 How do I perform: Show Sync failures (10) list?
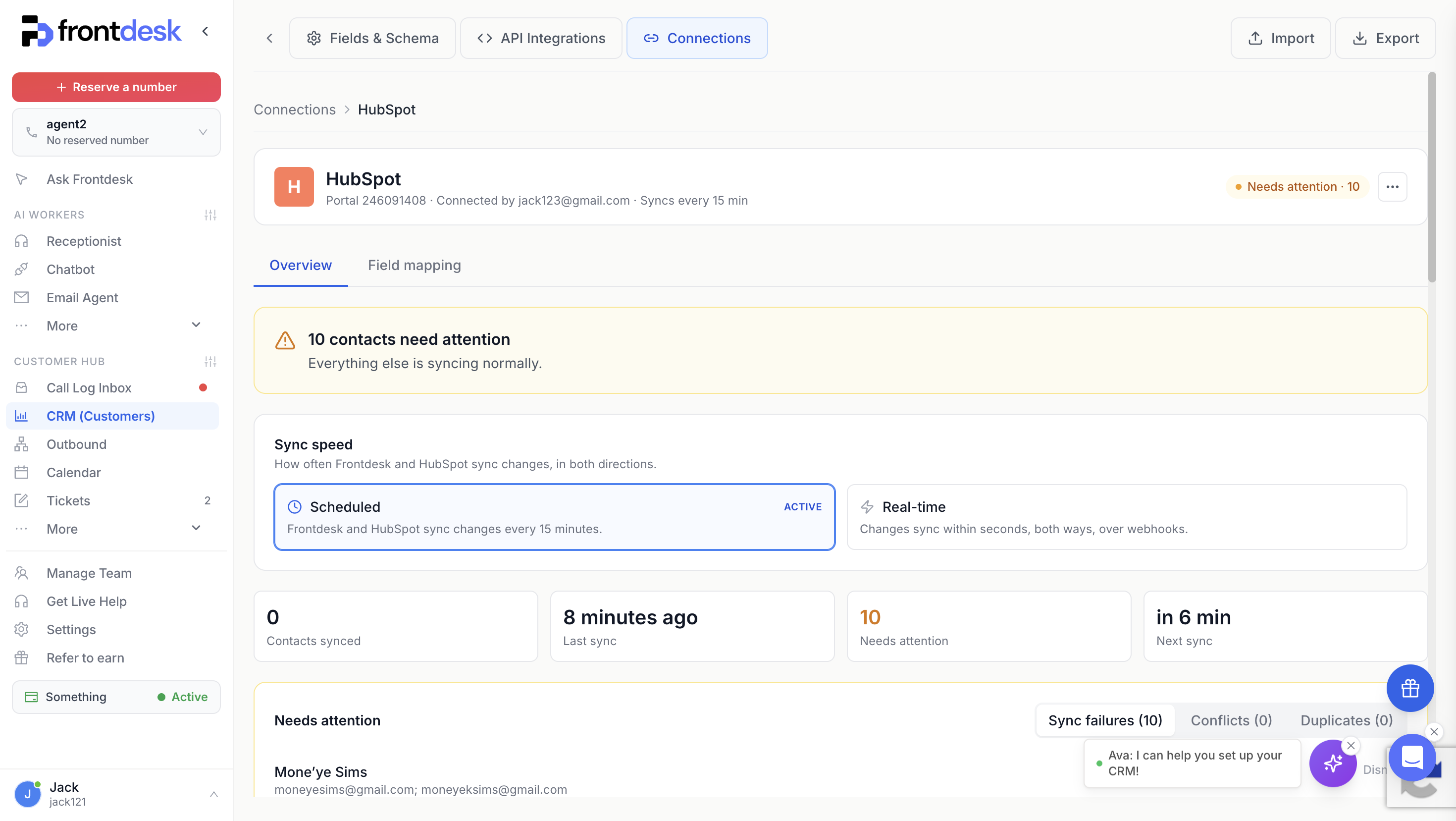click(x=1105, y=720)
